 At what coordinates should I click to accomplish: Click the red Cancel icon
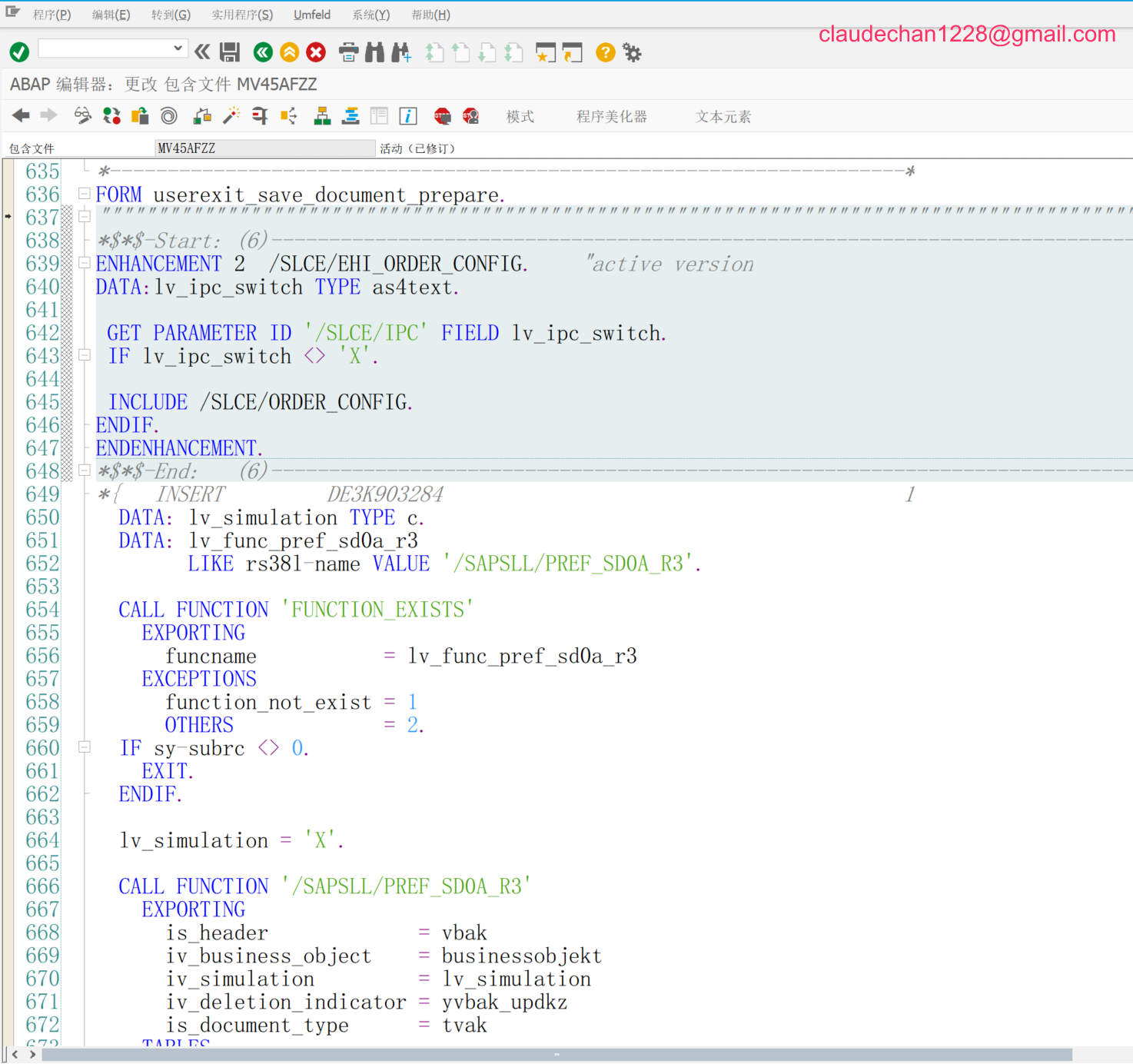(x=315, y=52)
